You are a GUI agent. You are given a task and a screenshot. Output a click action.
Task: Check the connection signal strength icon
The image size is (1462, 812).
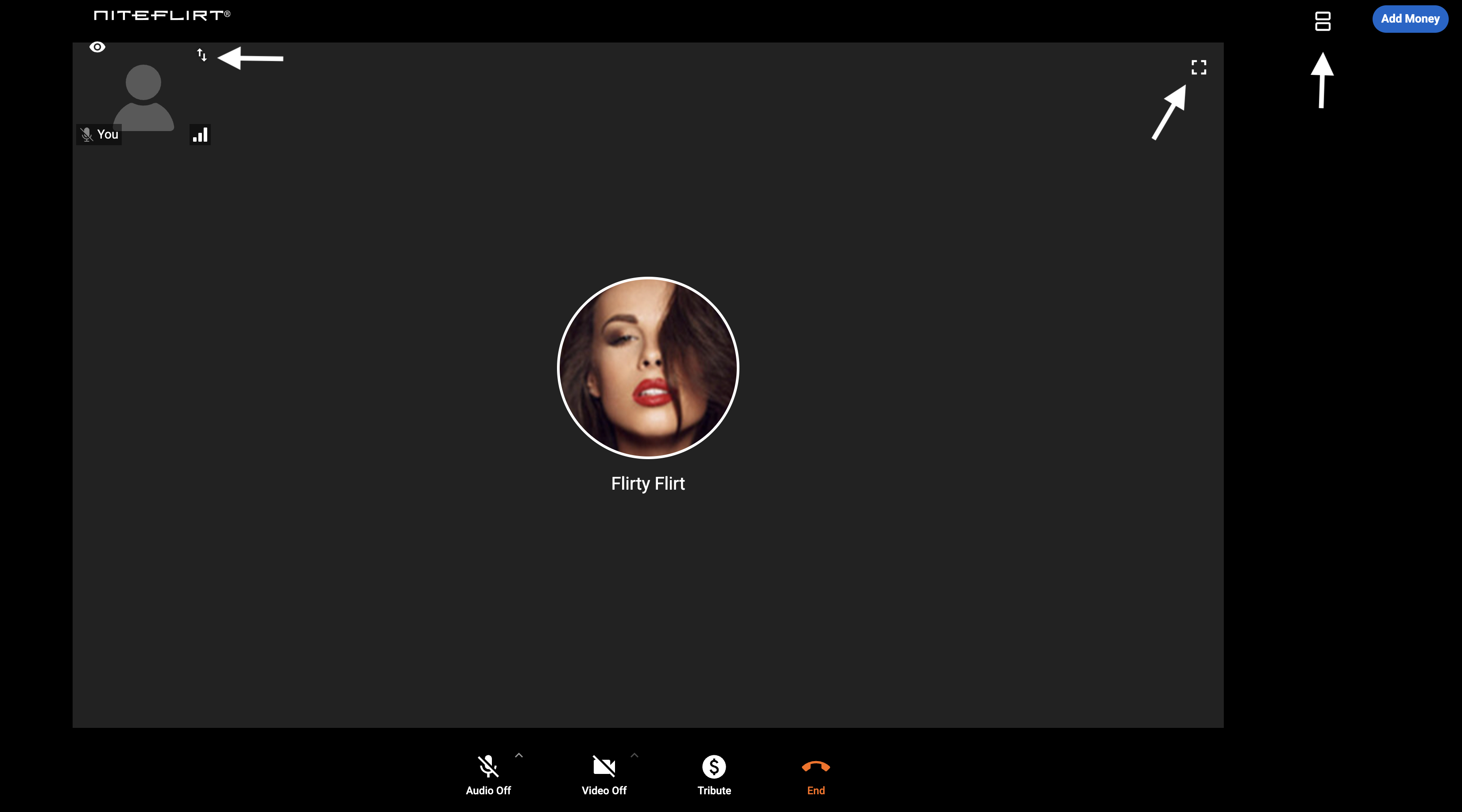(x=200, y=135)
